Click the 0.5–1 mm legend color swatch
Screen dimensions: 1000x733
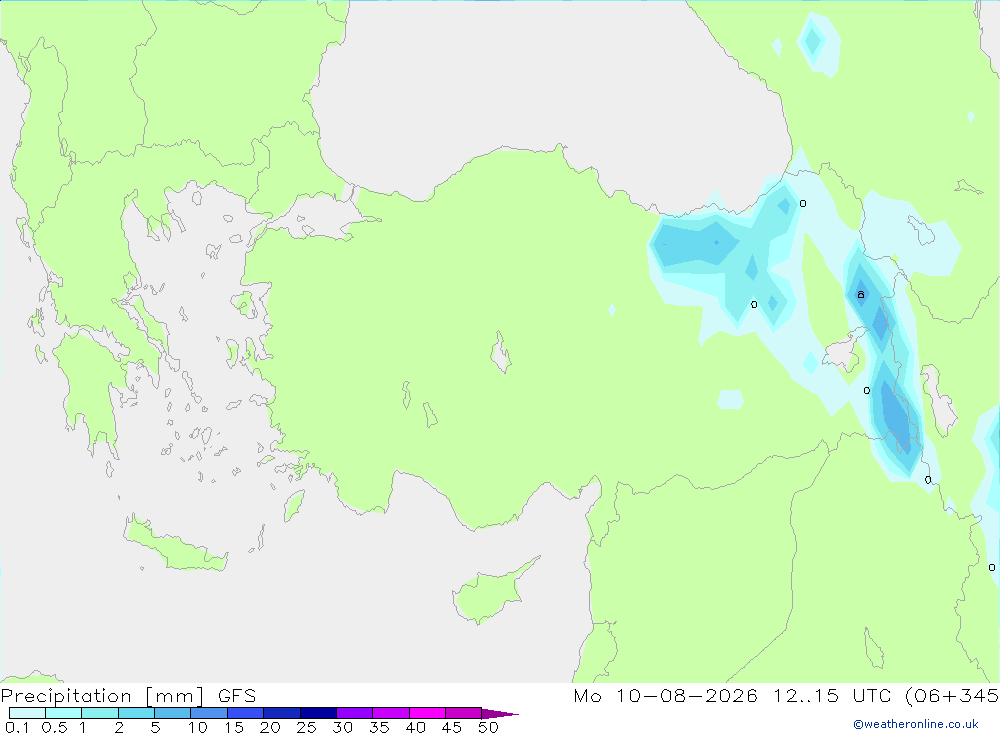[64, 713]
